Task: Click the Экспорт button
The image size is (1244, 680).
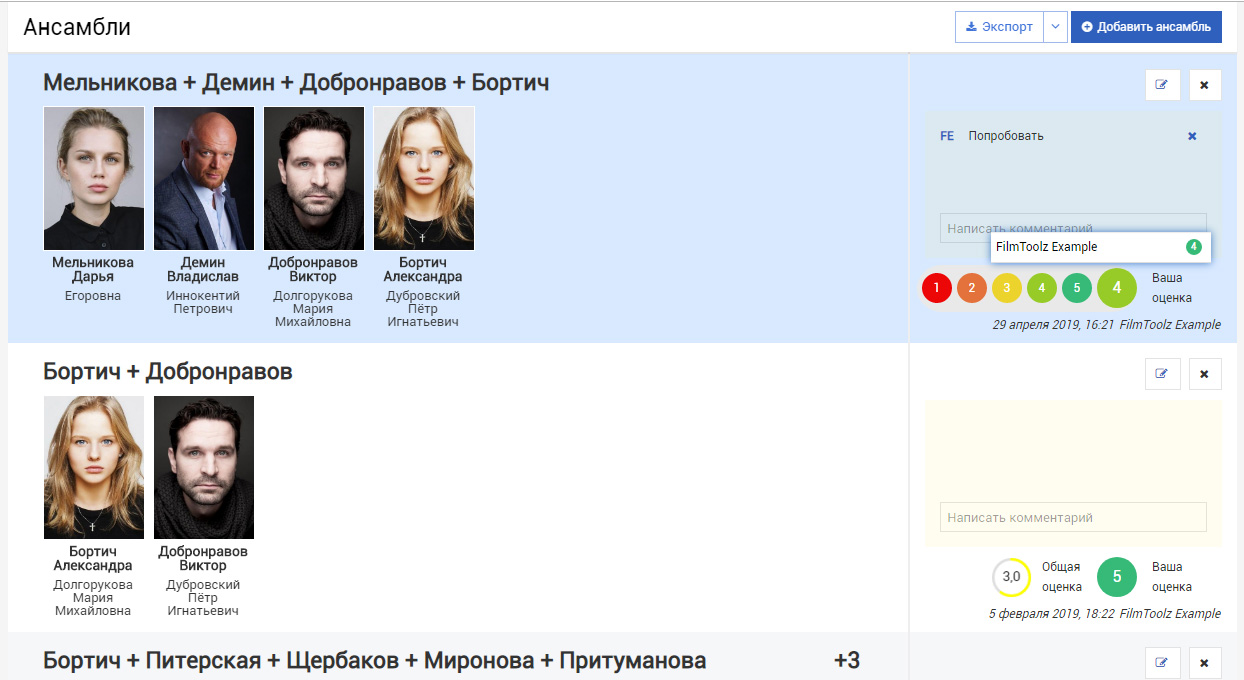Action: coord(999,27)
